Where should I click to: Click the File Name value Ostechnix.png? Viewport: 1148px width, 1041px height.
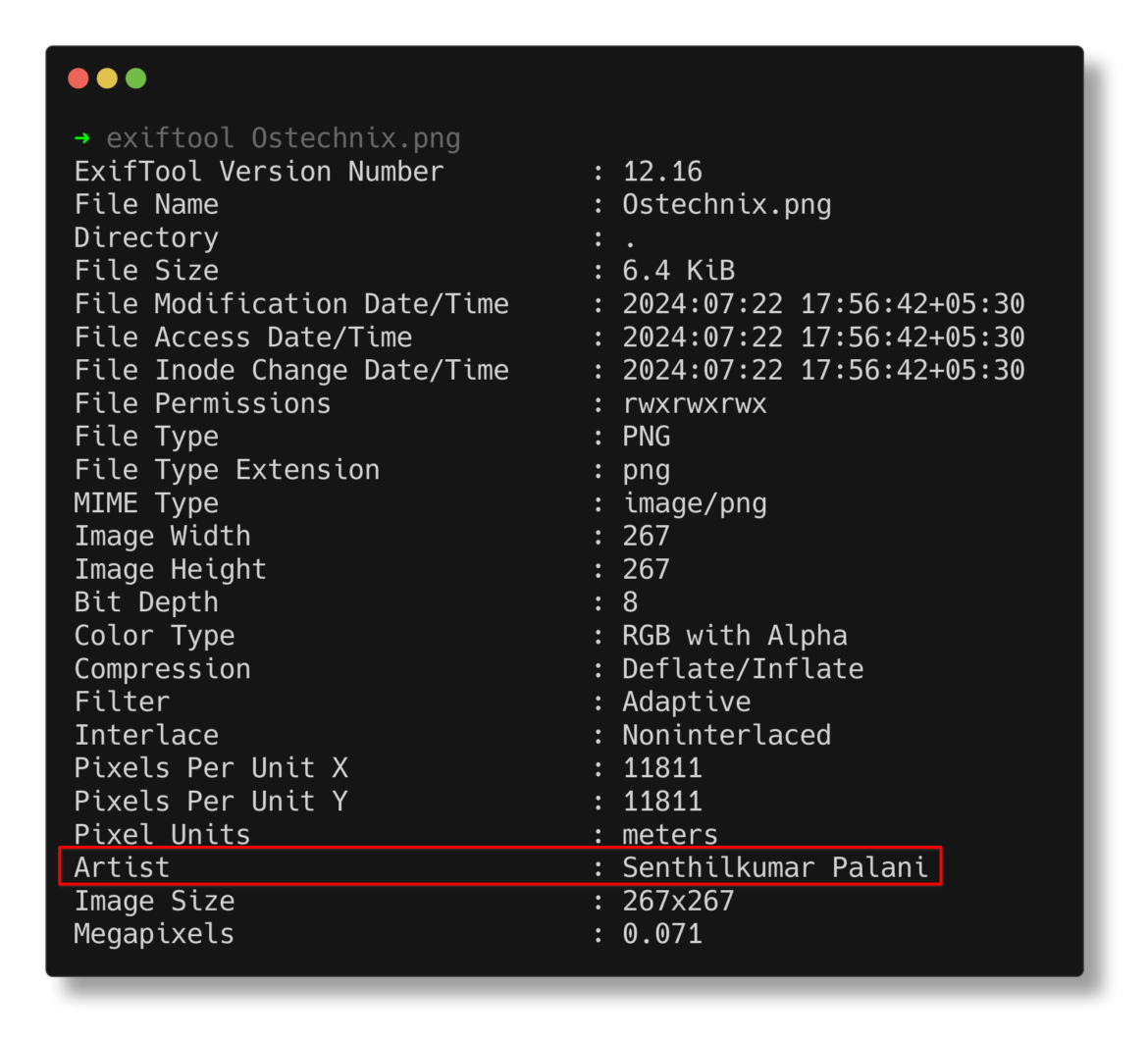coord(726,205)
